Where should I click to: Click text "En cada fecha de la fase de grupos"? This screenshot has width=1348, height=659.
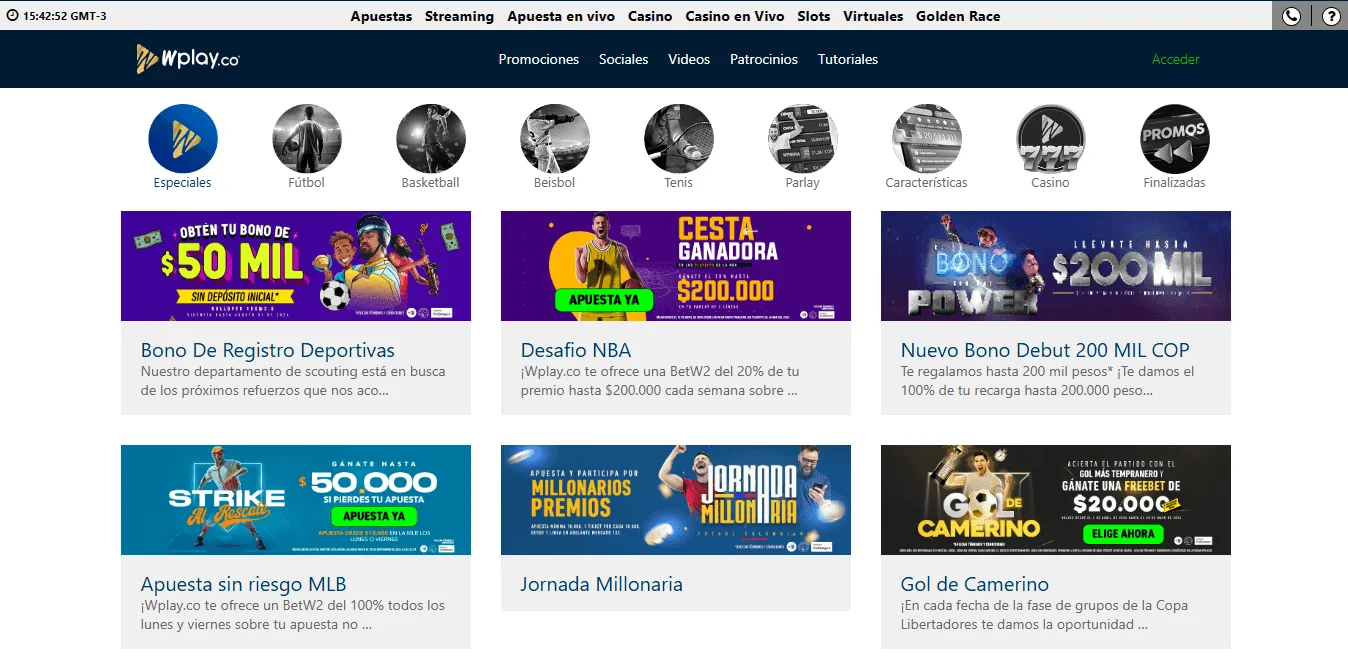(x=1020, y=606)
